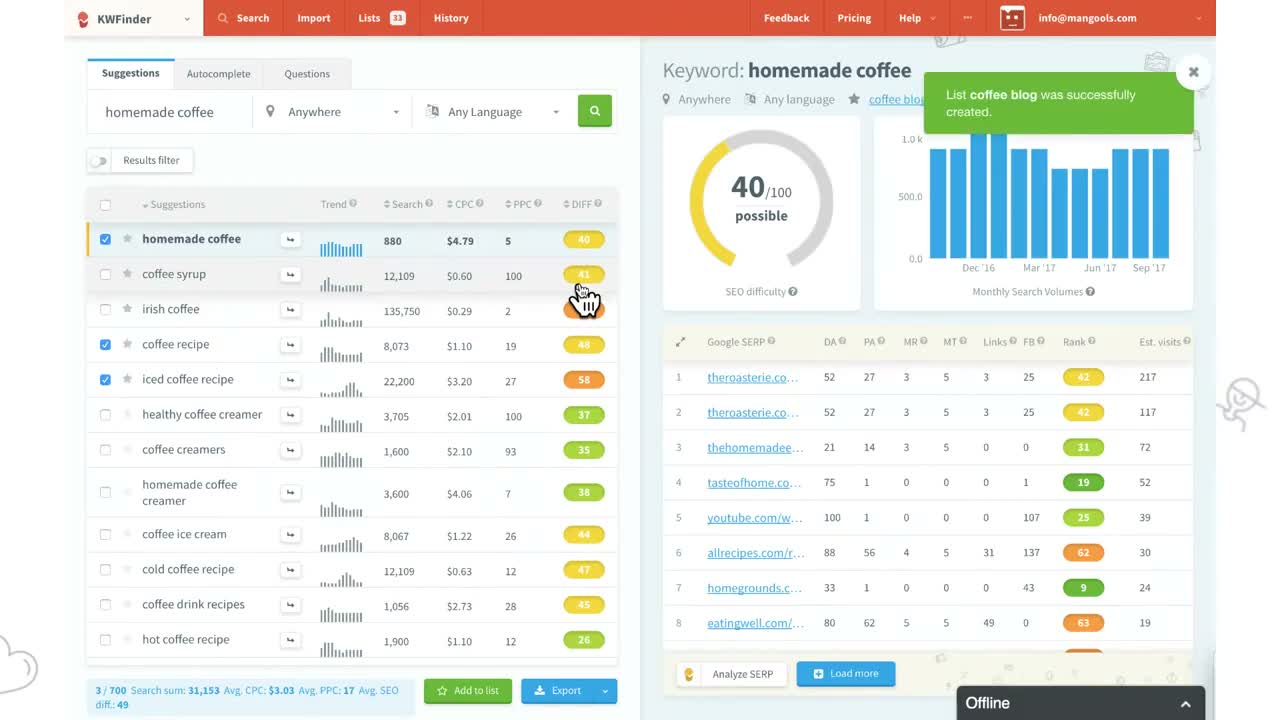This screenshot has height=720, width=1280.
Task: Uncheck the homemade coffee checkbox
Action: [105, 239]
